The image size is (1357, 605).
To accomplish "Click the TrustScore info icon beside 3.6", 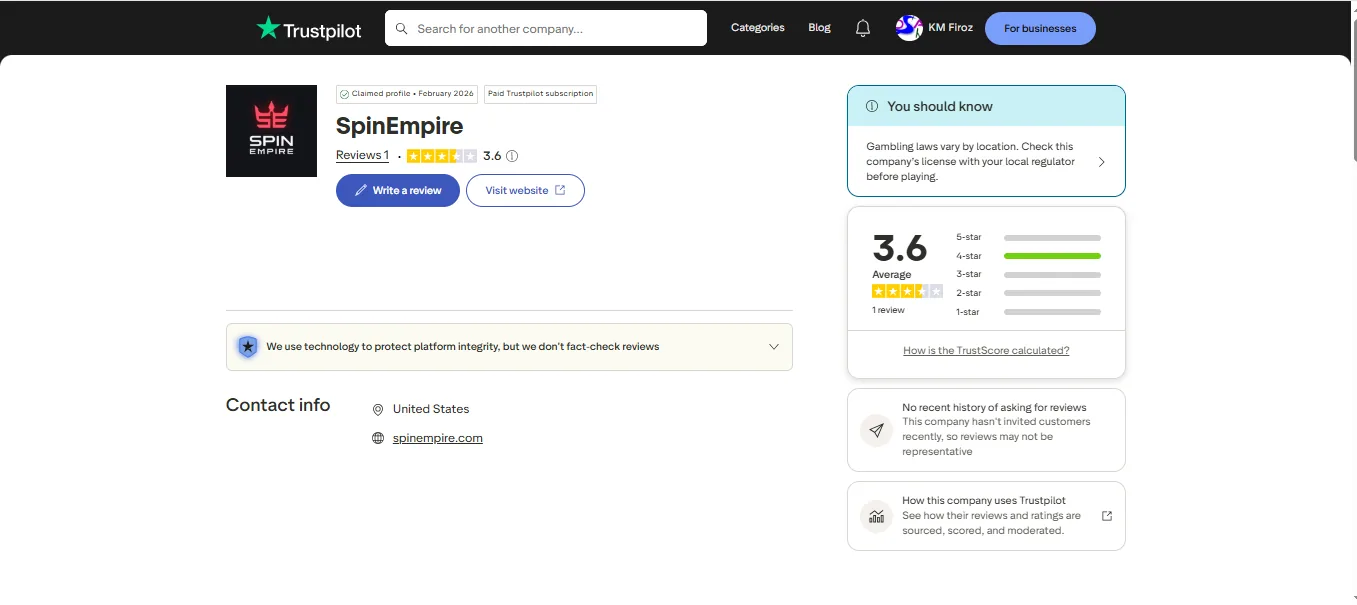I will pyautogui.click(x=512, y=156).
